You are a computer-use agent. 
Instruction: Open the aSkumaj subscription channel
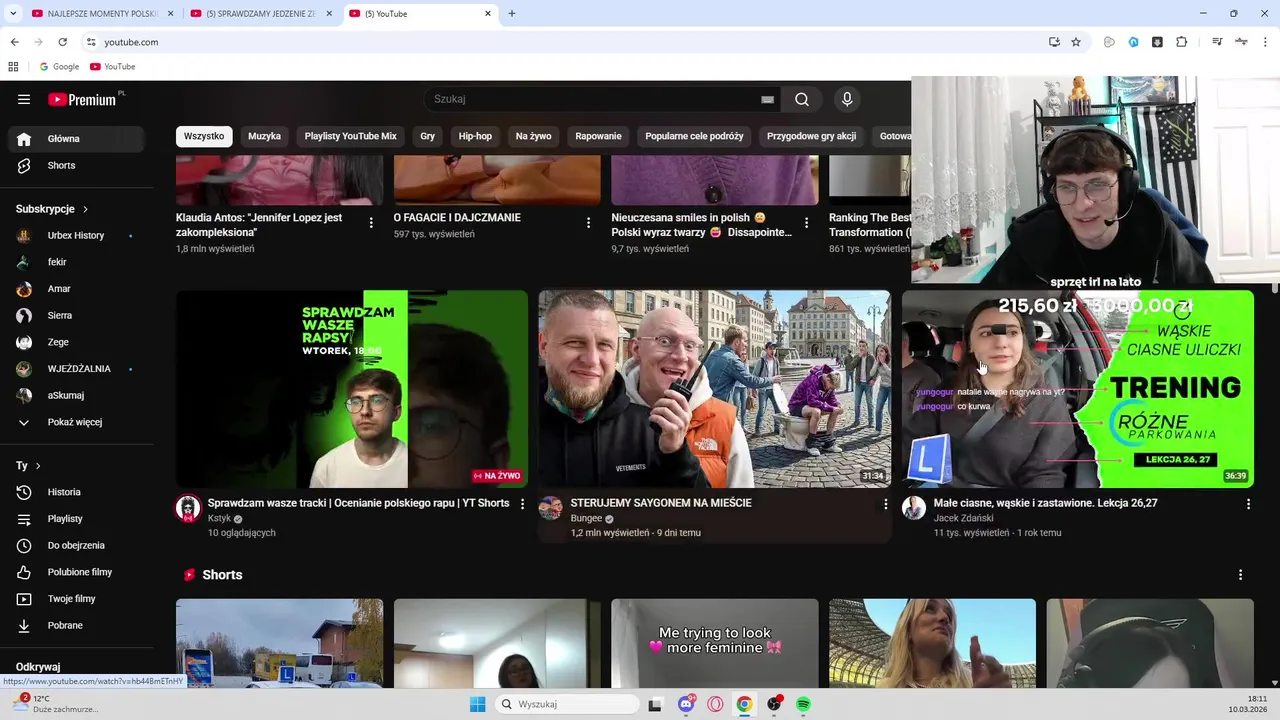point(77,395)
